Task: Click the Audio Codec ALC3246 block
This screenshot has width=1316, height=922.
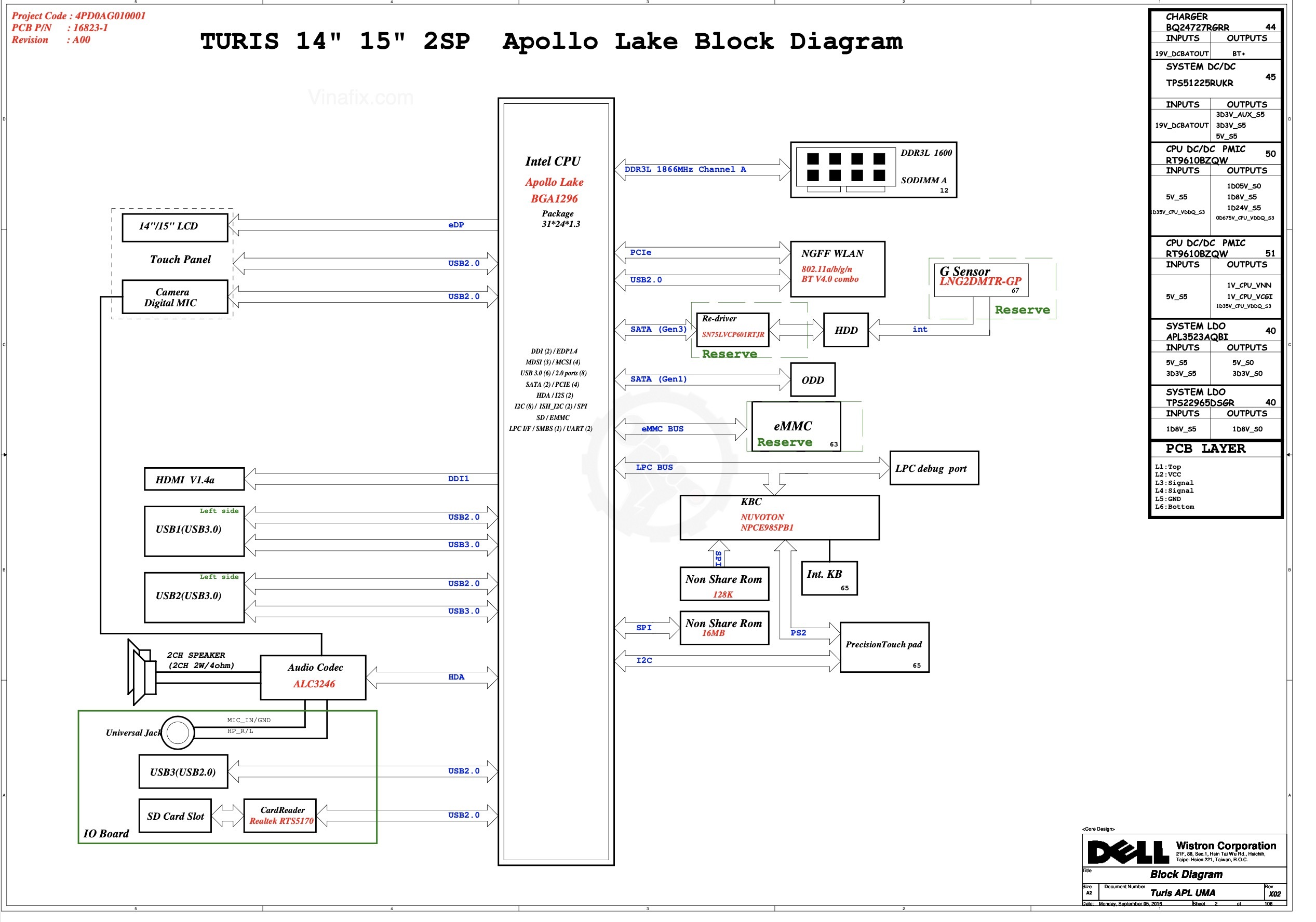Action: coord(313,677)
